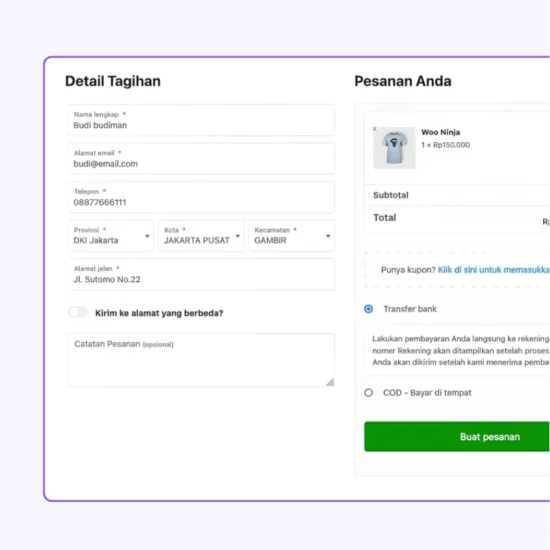Screen dimensions: 550x550
Task: Select COD - Bayar di tempat option
Action: 368,393
